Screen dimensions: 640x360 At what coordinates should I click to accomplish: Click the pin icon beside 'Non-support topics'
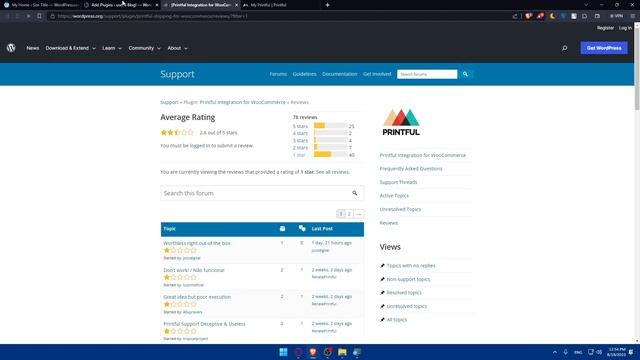(x=382, y=279)
